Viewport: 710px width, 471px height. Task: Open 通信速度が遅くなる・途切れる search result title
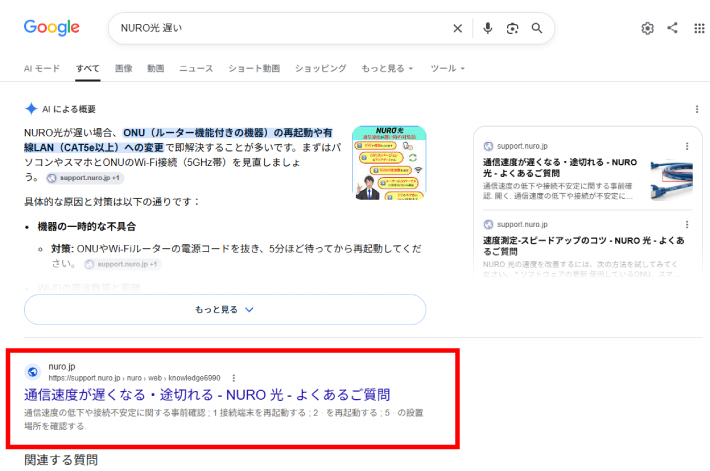click(207, 395)
